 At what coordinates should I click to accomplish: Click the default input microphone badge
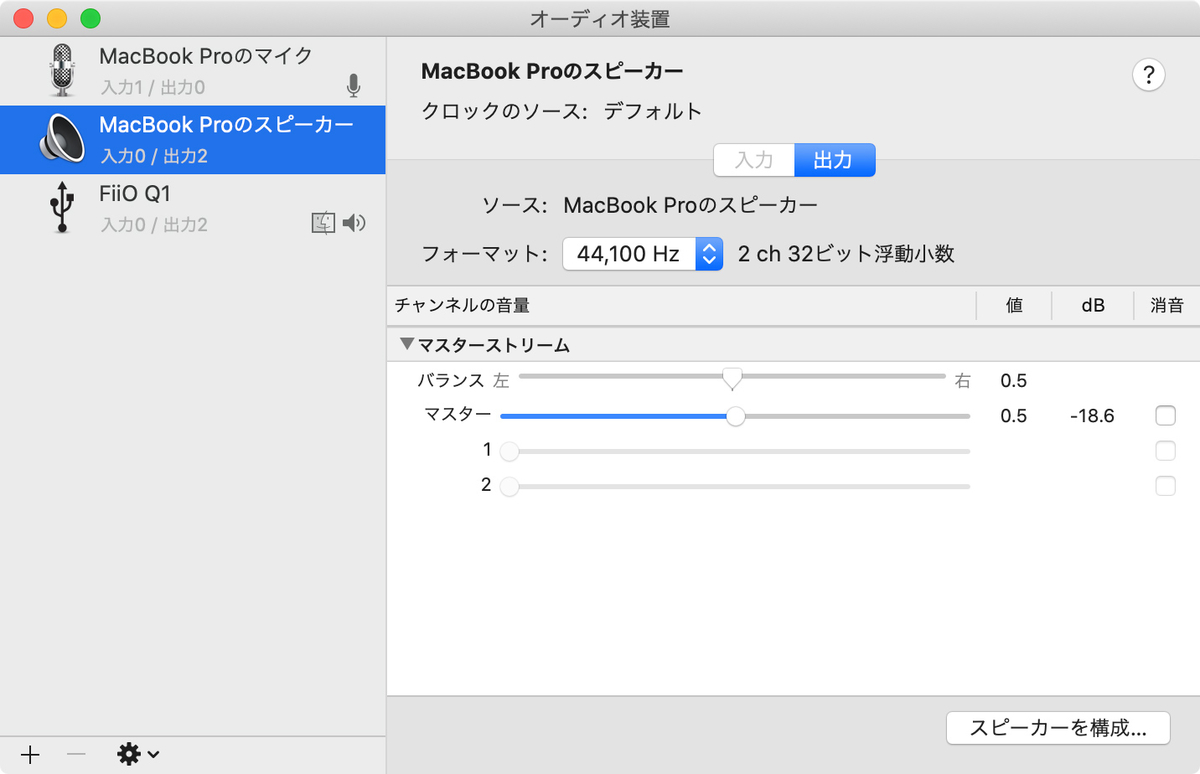pyautogui.click(x=353, y=86)
